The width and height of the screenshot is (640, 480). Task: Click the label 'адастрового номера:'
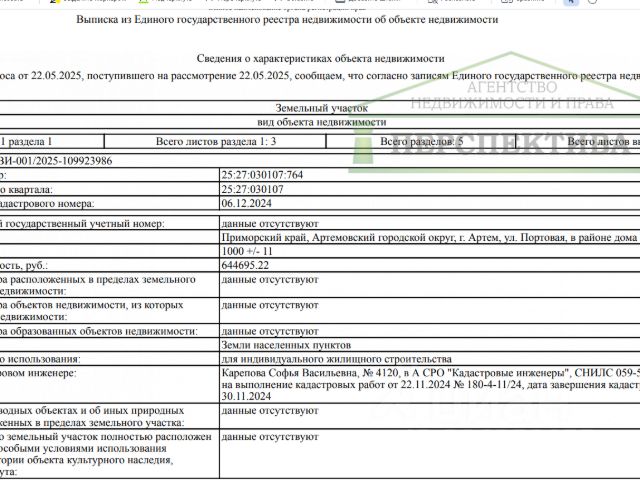47,204
